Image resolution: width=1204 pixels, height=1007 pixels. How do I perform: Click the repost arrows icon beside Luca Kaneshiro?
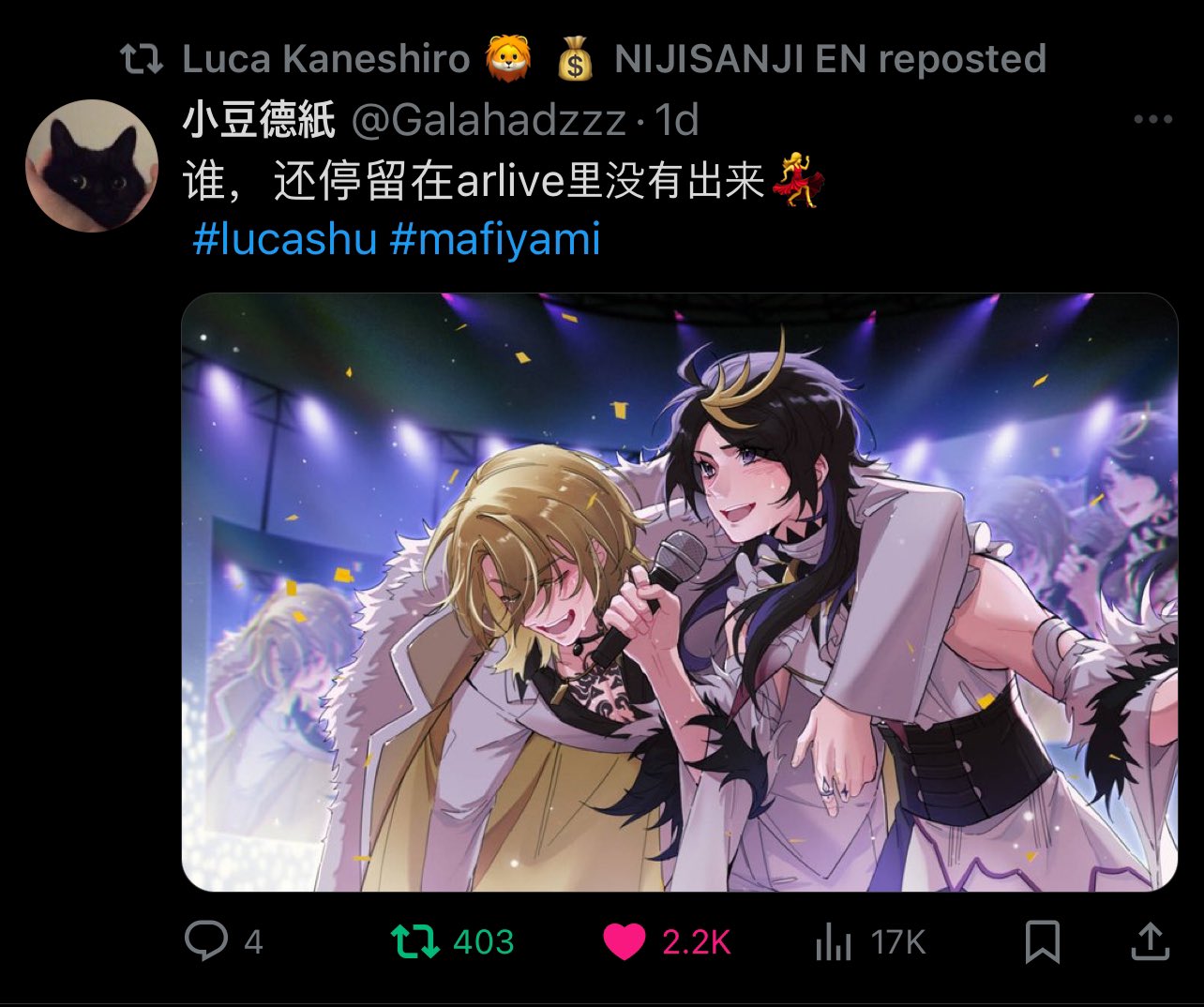[143, 60]
